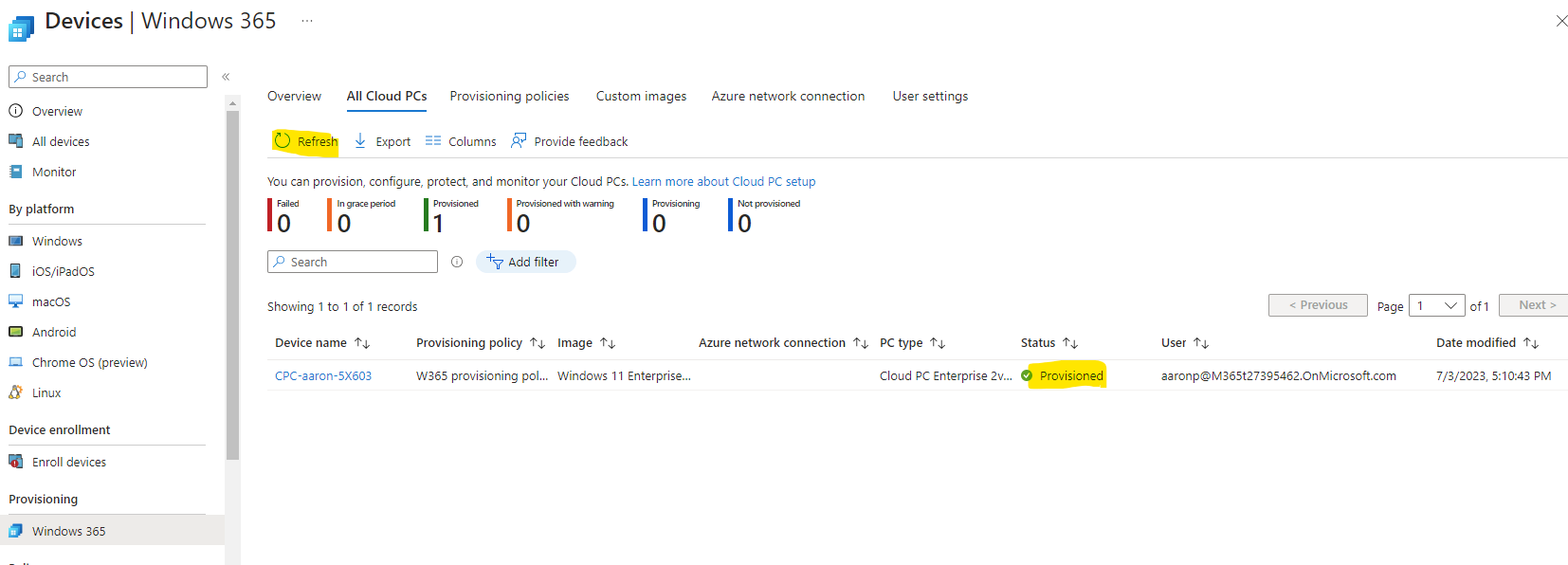Select the All Cloud PCs tab
The image size is (1568, 565).
[x=387, y=96]
